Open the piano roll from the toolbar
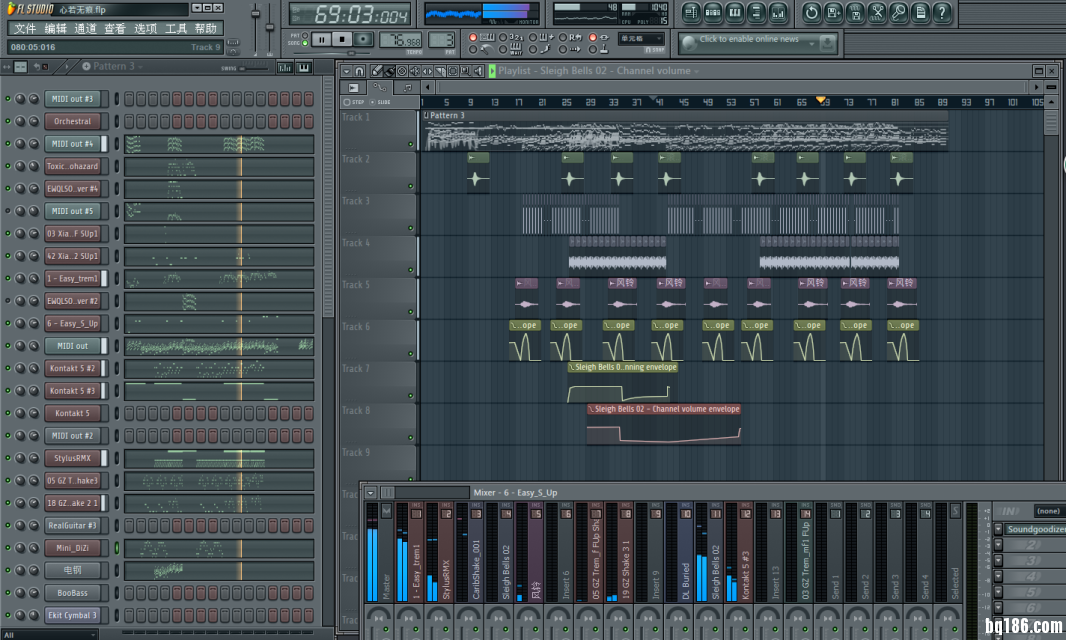This screenshot has height=640, width=1066. point(735,13)
